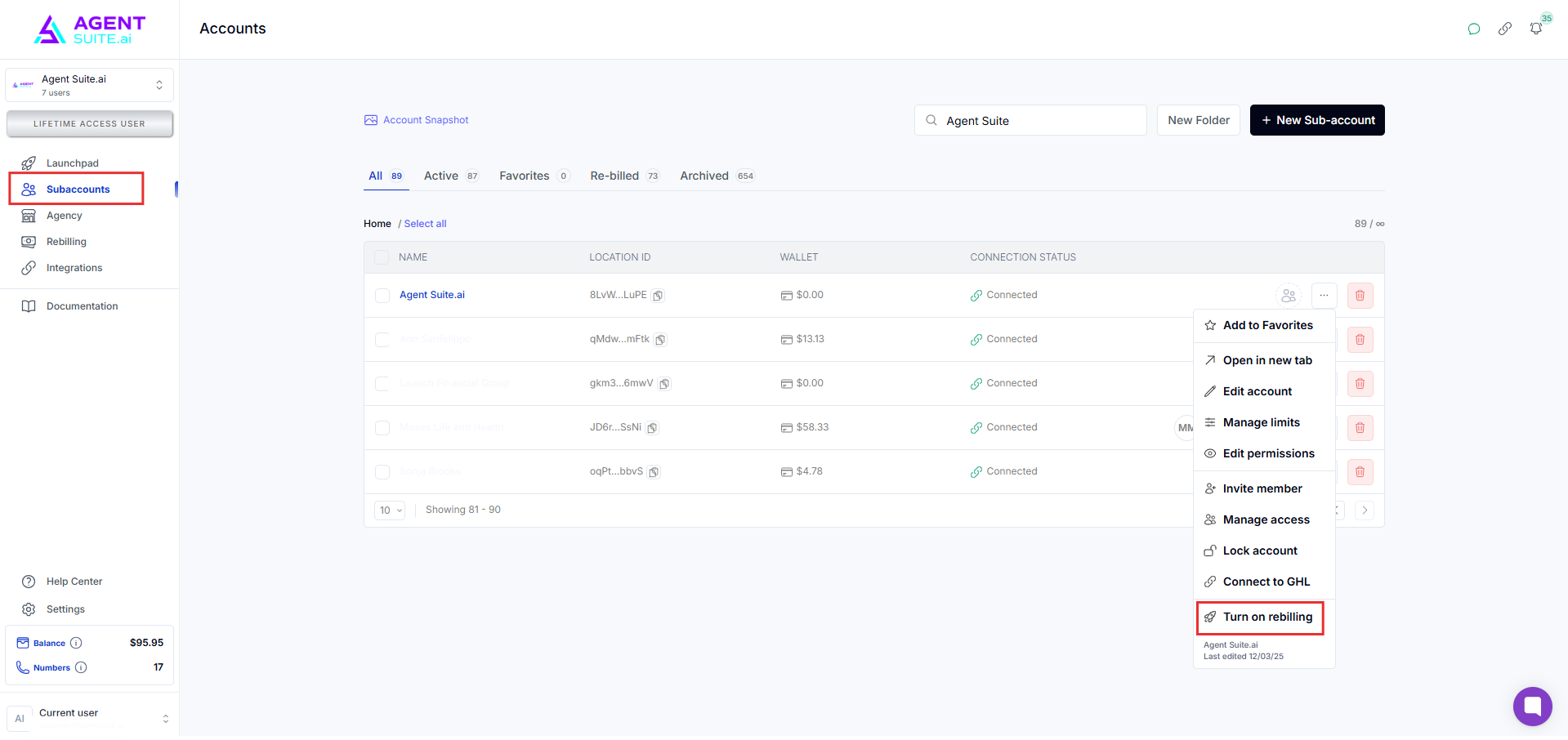This screenshot has height=740, width=1568.
Task: Open the notifications bell showing 35
Action: coord(1536,29)
